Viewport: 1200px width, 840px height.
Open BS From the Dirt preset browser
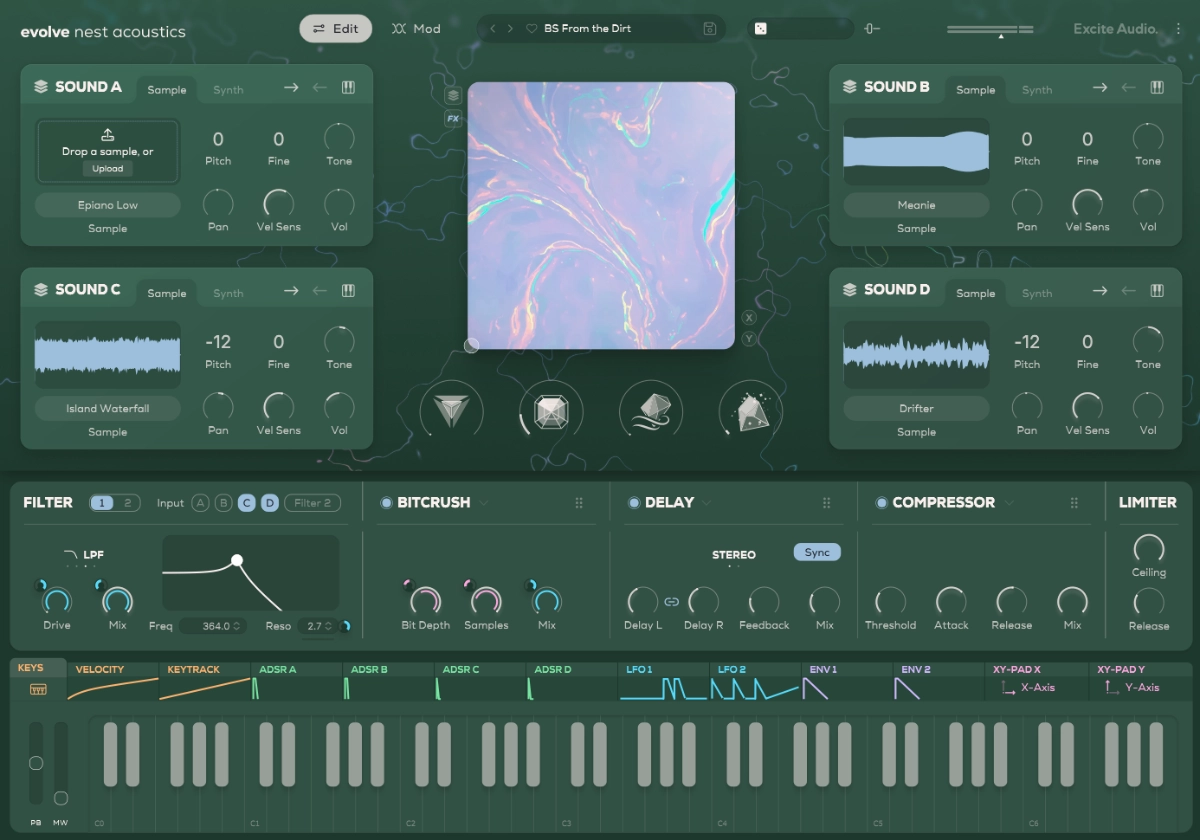click(587, 29)
